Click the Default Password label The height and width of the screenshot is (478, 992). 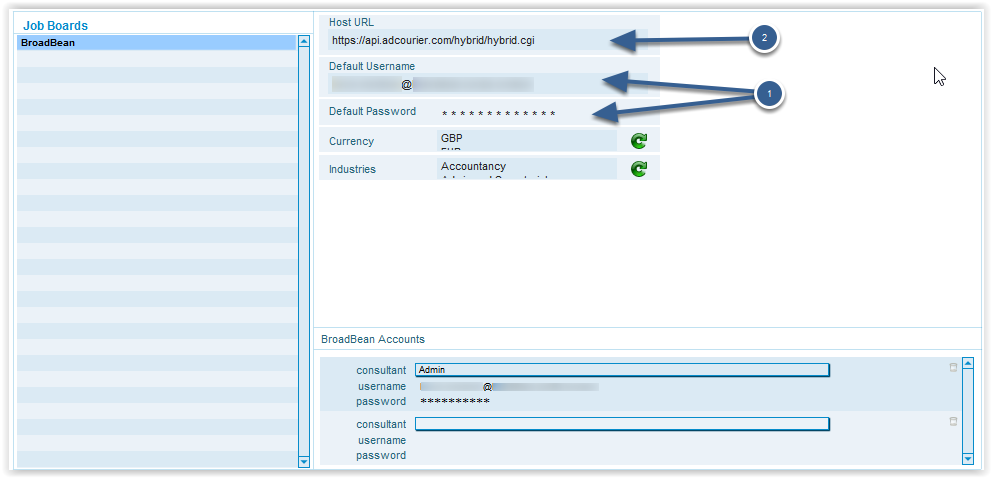click(x=373, y=111)
